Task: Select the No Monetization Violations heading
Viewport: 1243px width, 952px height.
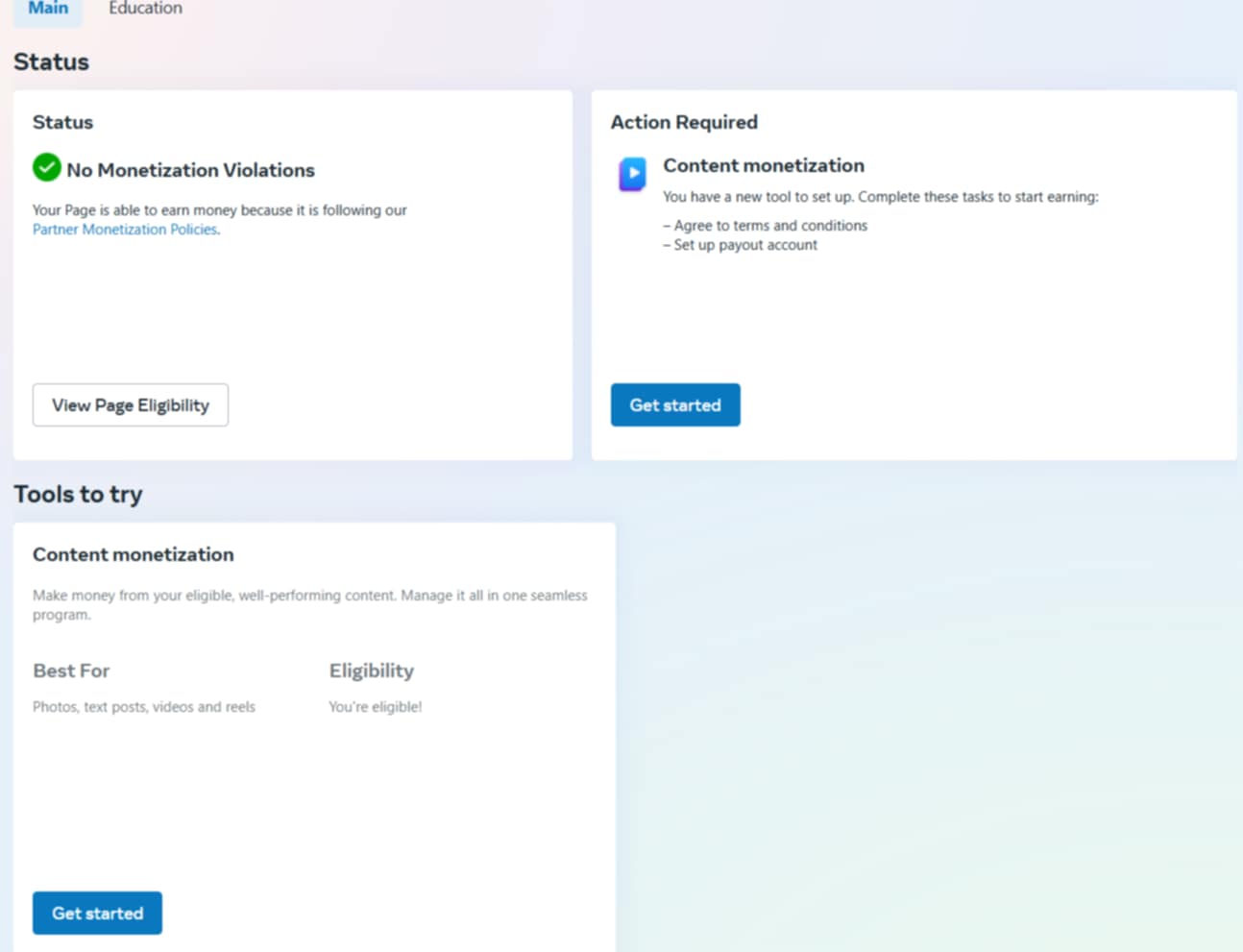Action: [x=190, y=170]
